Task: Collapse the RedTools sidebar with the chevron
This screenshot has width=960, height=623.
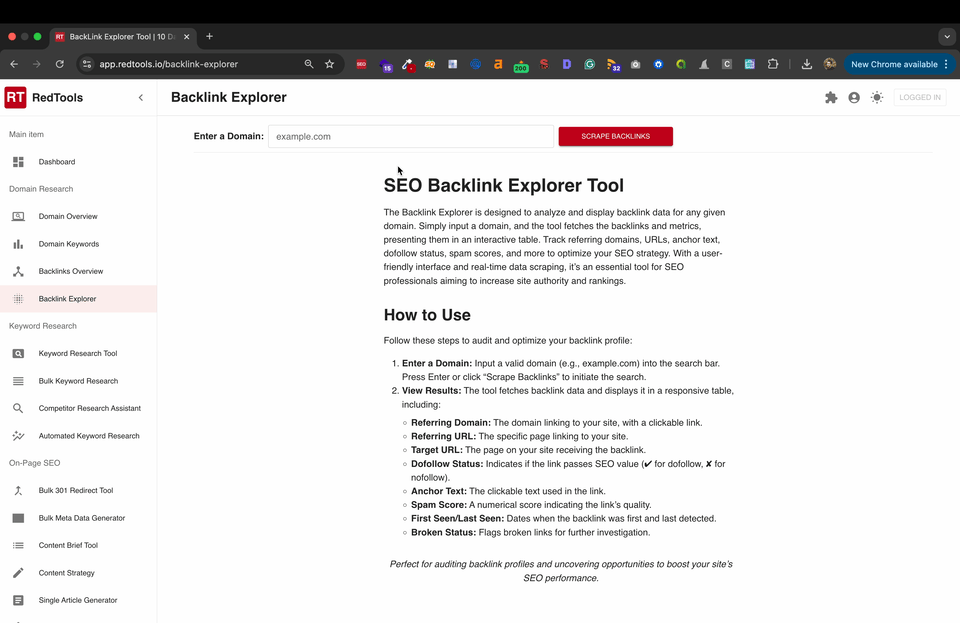Action: [x=141, y=97]
